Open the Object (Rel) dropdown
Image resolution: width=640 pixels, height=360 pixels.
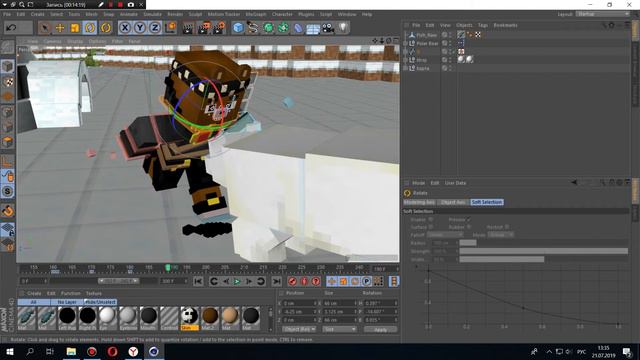tap(300, 329)
